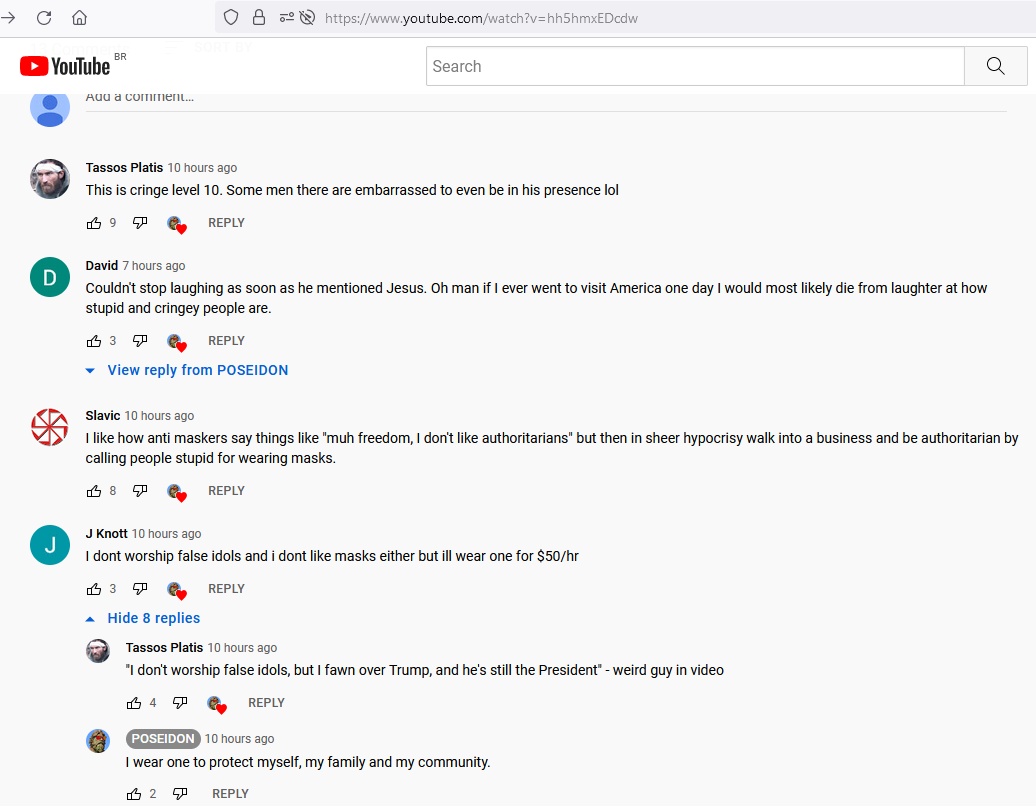Open the tracking protection shield icon

(x=231, y=18)
